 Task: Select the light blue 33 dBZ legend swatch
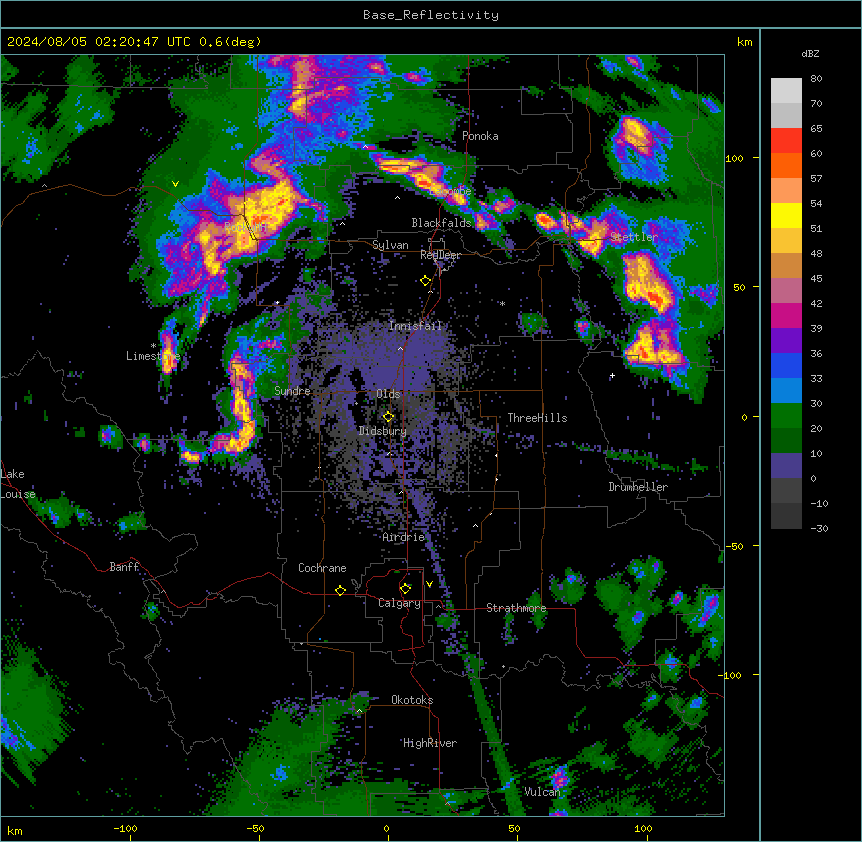click(x=786, y=391)
